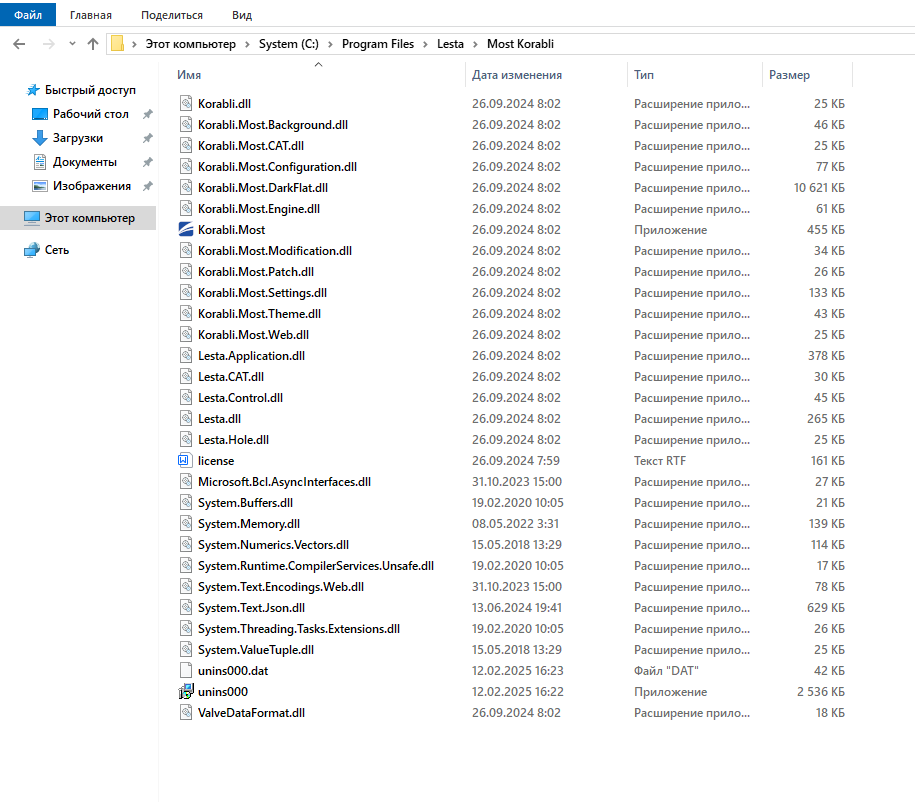This screenshot has width=915, height=802.
Task: Select the license RTF file icon
Action: tap(183, 460)
